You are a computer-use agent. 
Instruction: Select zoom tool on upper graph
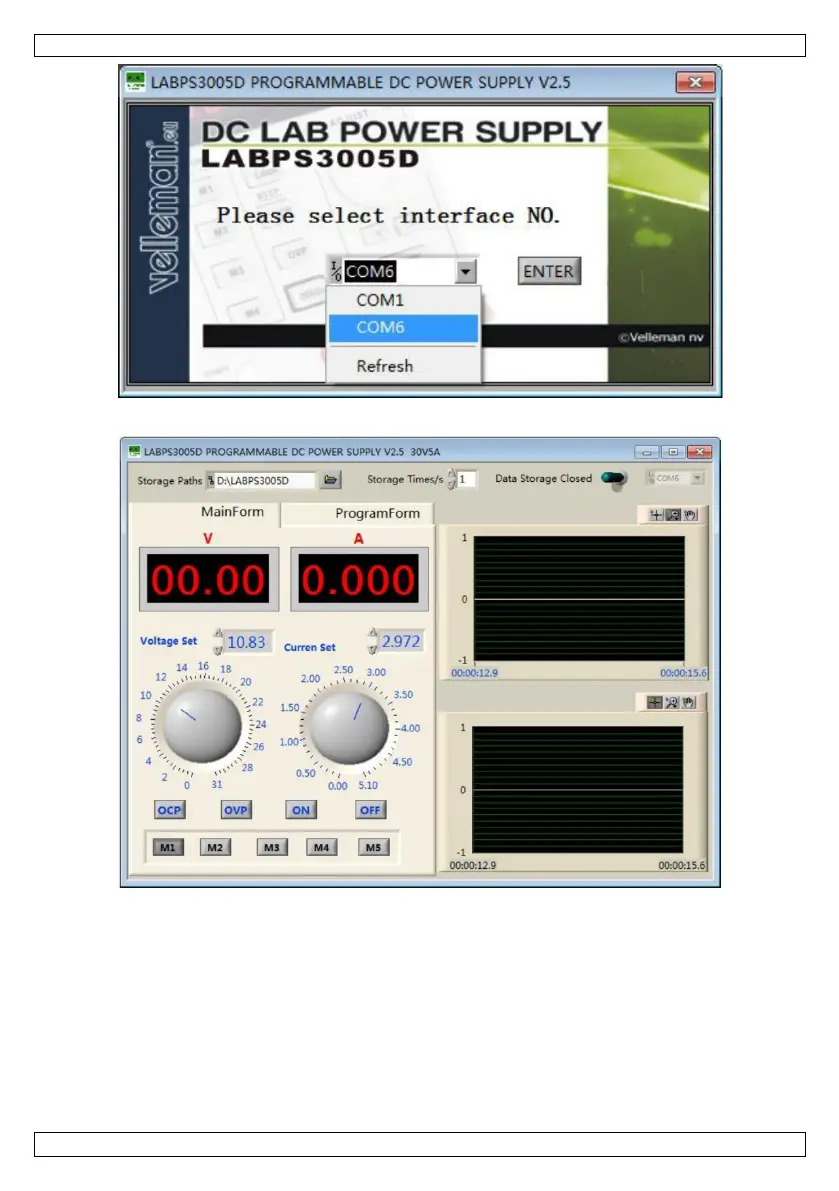(673, 515)
